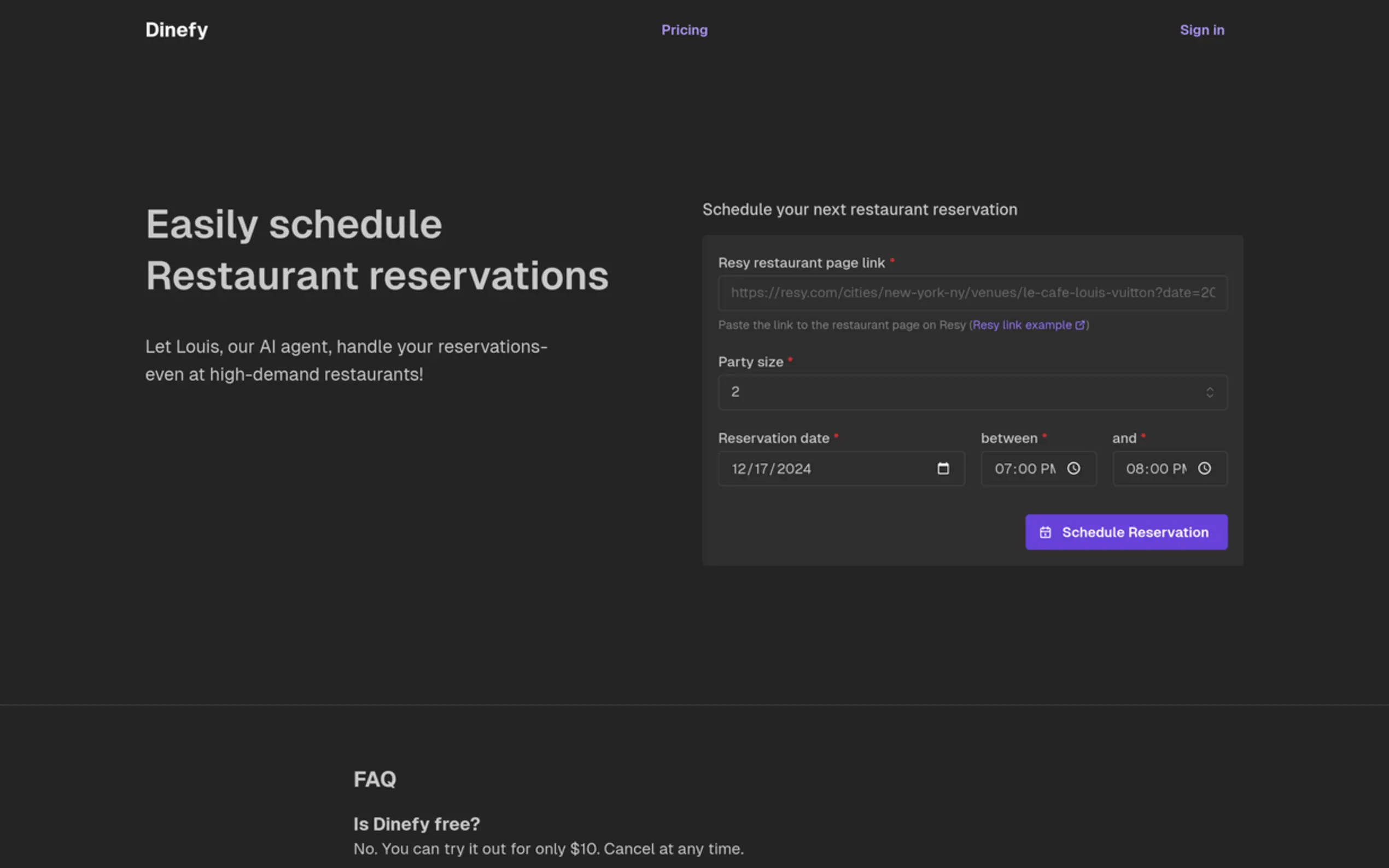Click the "Is Dinefy free?" FAQ question
The width and height of the screenshot is (1389, 868).
pos(416,824)
